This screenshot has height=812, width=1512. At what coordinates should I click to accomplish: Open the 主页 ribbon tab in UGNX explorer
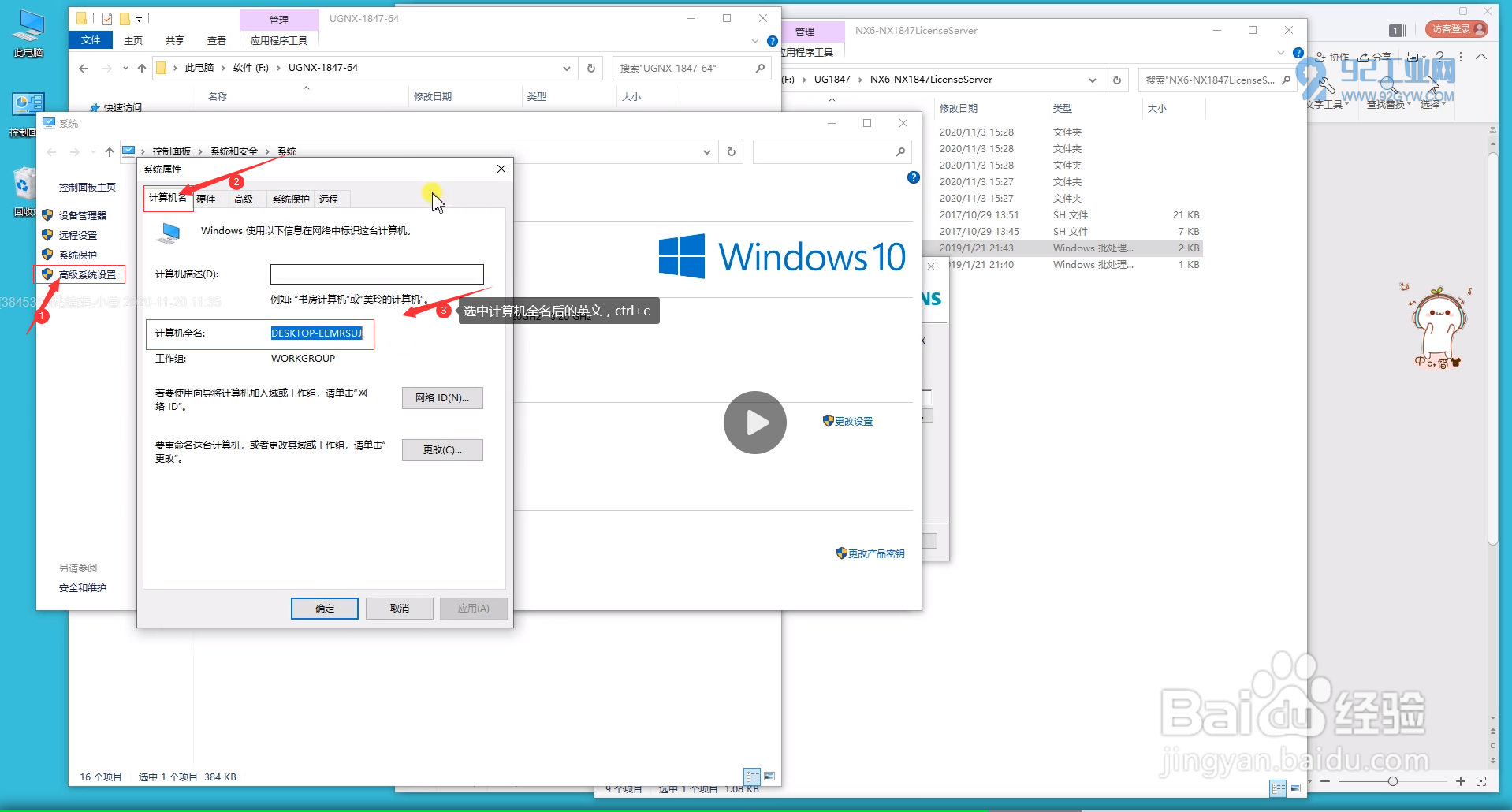click(x=133, y=40)
